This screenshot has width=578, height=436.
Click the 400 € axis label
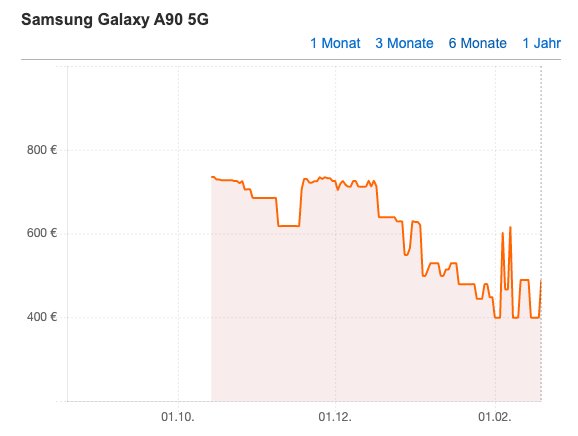[x=42, y=317]
